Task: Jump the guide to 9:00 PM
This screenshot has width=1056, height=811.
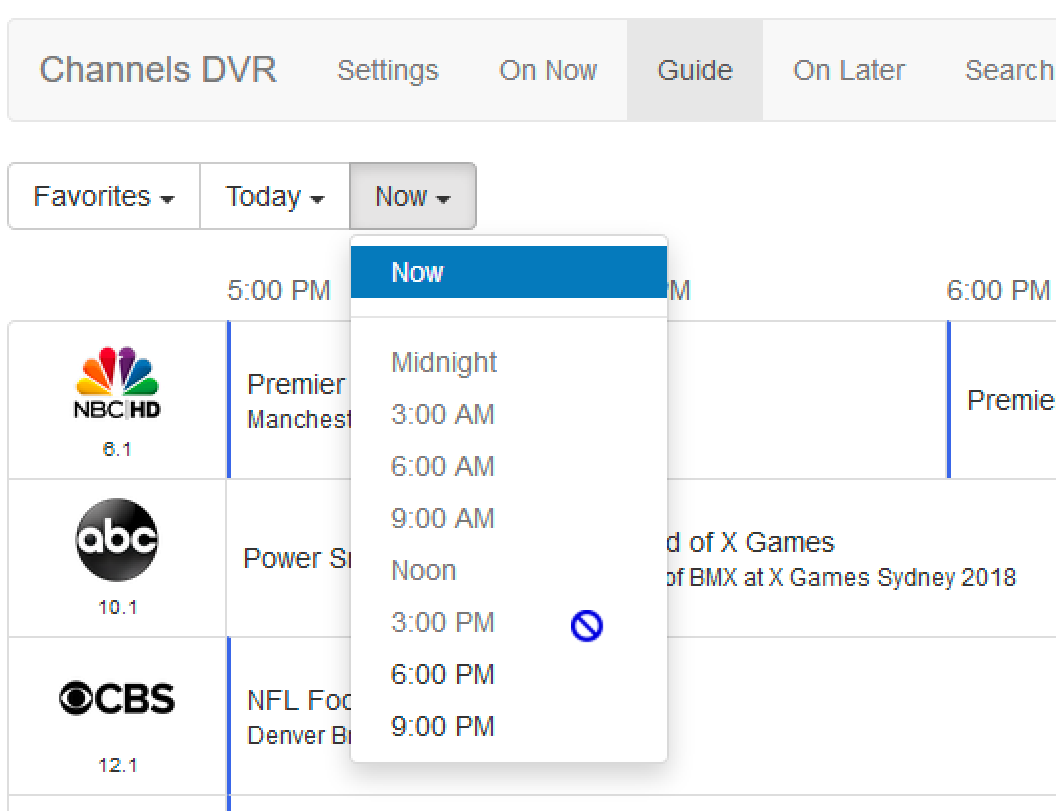Action: tap(443, 726)
